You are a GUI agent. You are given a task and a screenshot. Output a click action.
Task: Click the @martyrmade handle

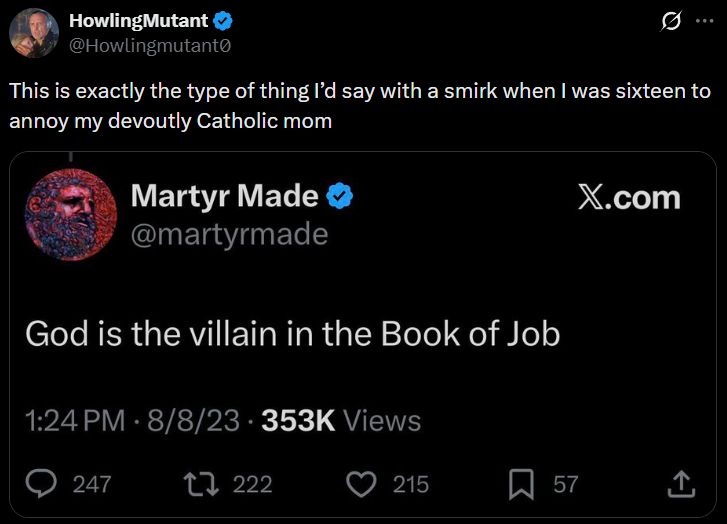point(229,233)
